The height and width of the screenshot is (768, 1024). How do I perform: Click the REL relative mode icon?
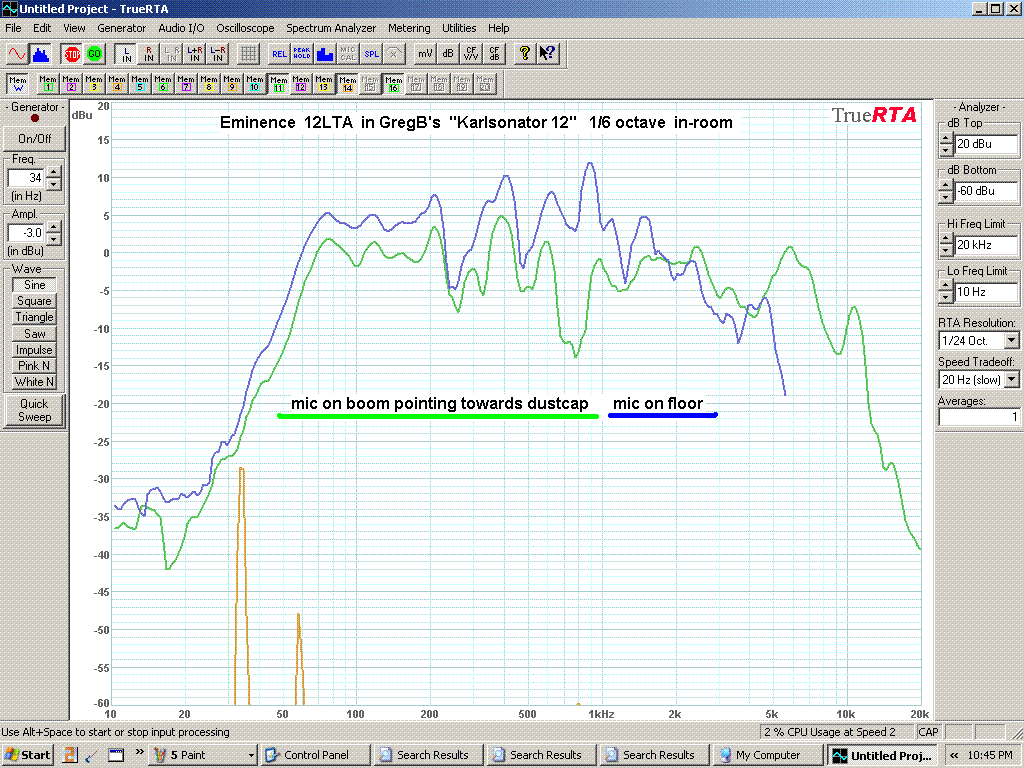point(279,54)
